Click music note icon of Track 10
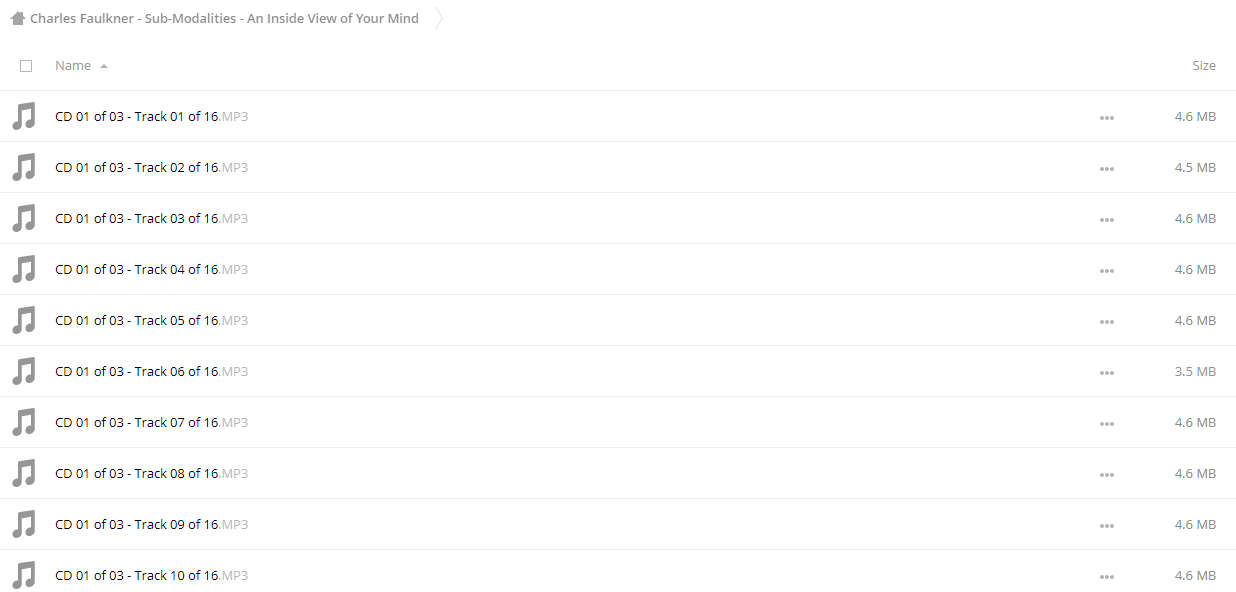This screenshot has width=1236, height=592. (24, 575)
